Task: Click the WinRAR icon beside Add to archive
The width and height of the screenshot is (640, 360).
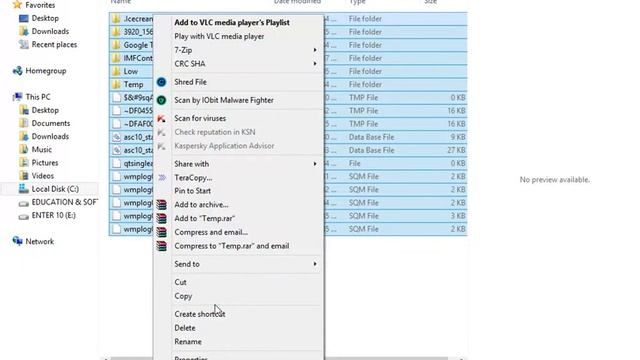Action: click(162, 204)
